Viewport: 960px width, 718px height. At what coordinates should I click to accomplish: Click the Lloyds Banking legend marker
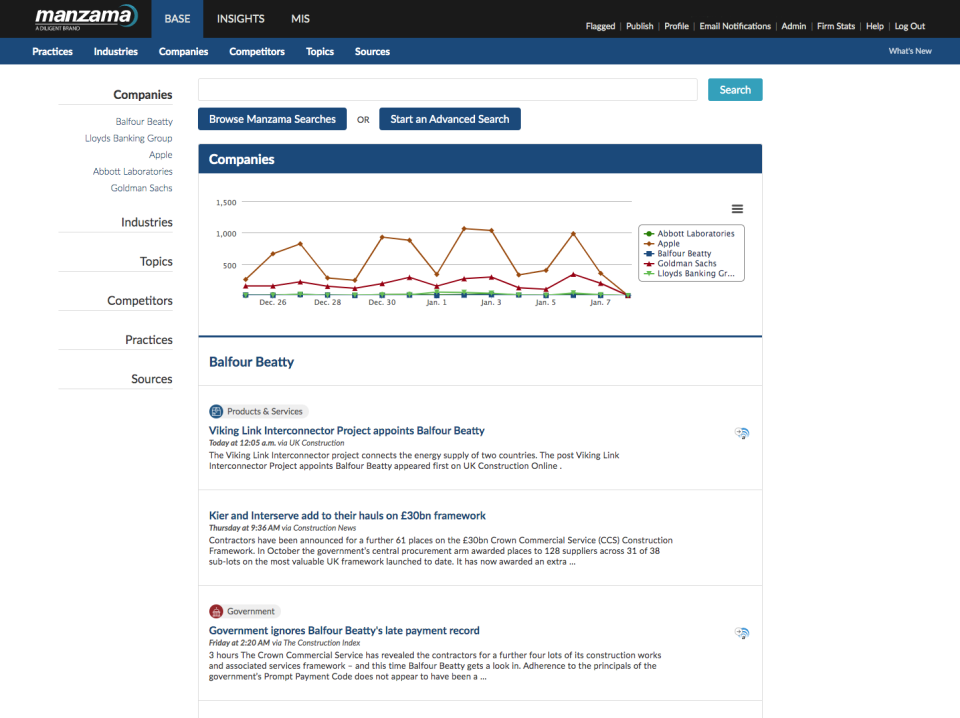pos(648,273)
